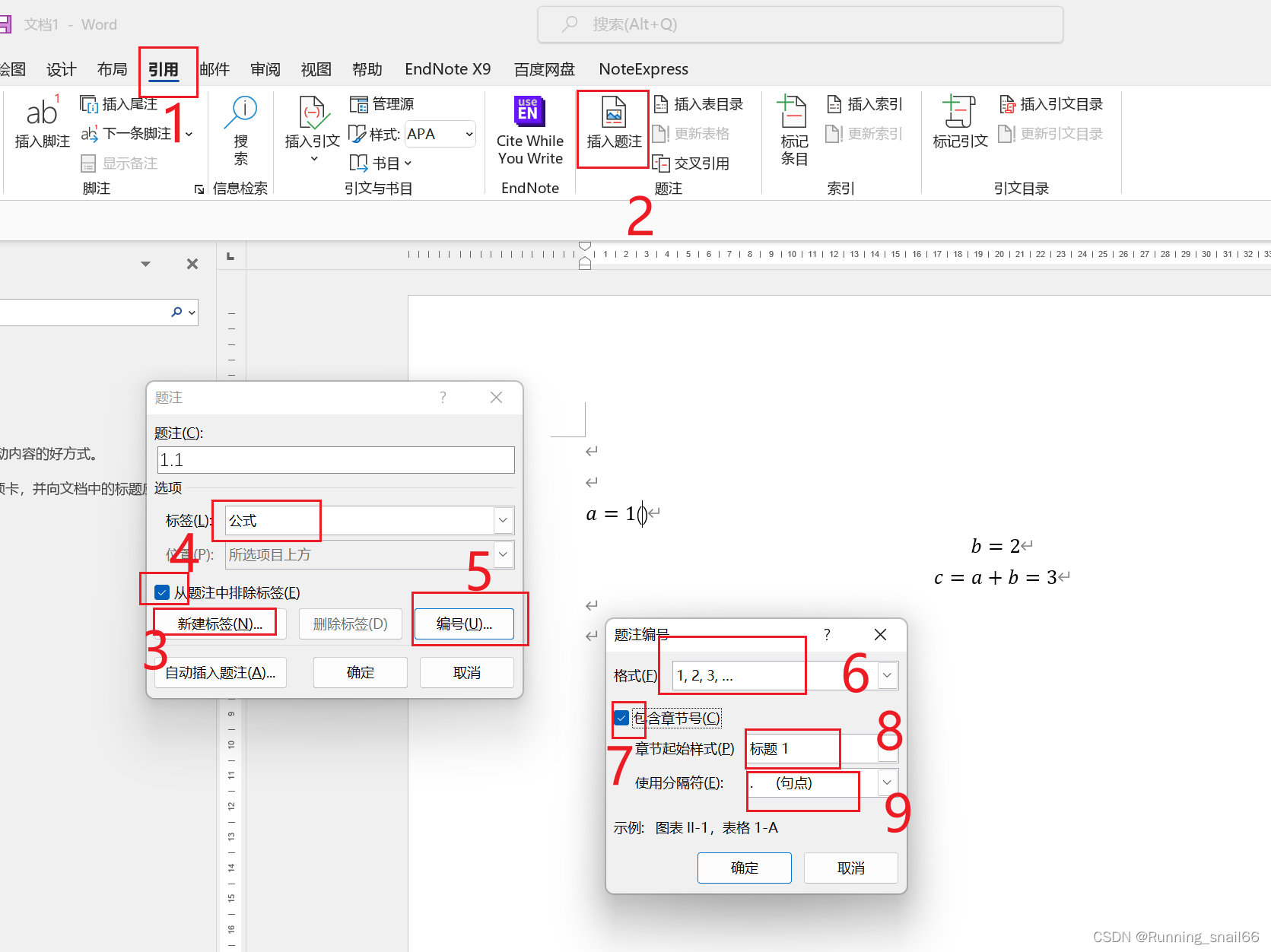Click the 题注 caption text field
The image size is (1271, 952).
(335, 460)
